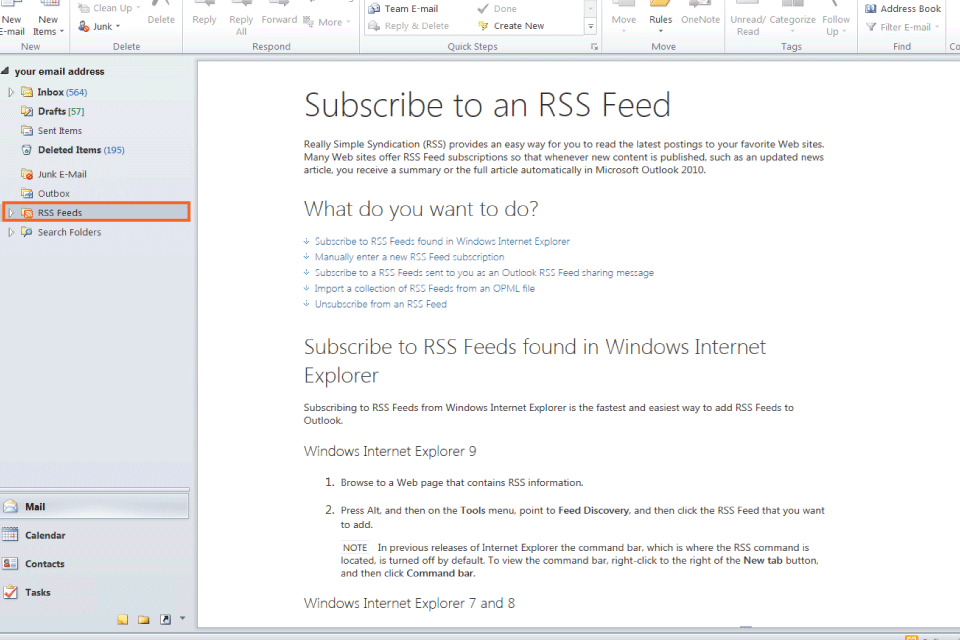The height and width of the screenshot is (640, 960).
Task: Expand the Inbox folder tree
Action: (x=11, y=92)
